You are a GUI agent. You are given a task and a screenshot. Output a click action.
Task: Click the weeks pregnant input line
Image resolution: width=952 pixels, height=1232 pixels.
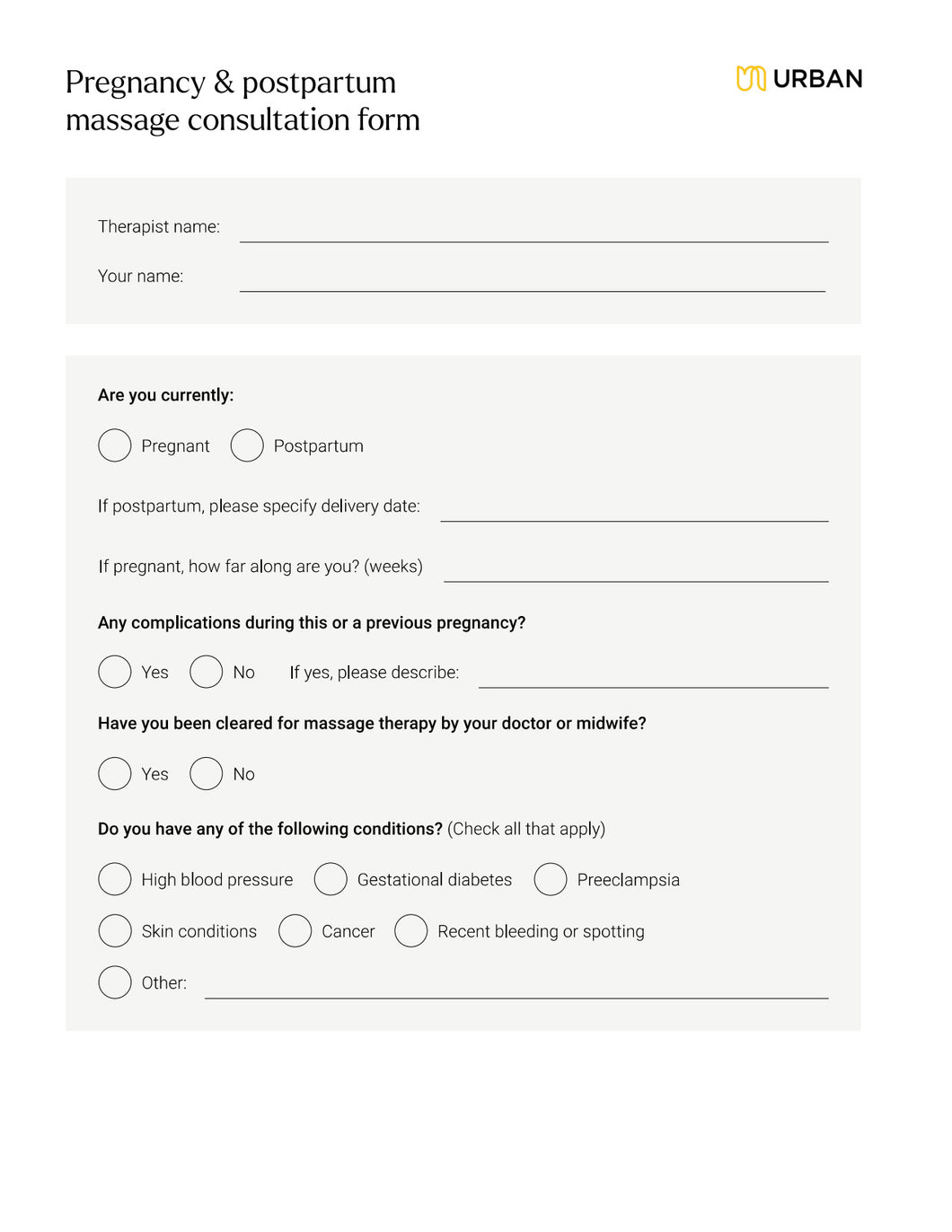pyautogui.click(x=636, y=571)
